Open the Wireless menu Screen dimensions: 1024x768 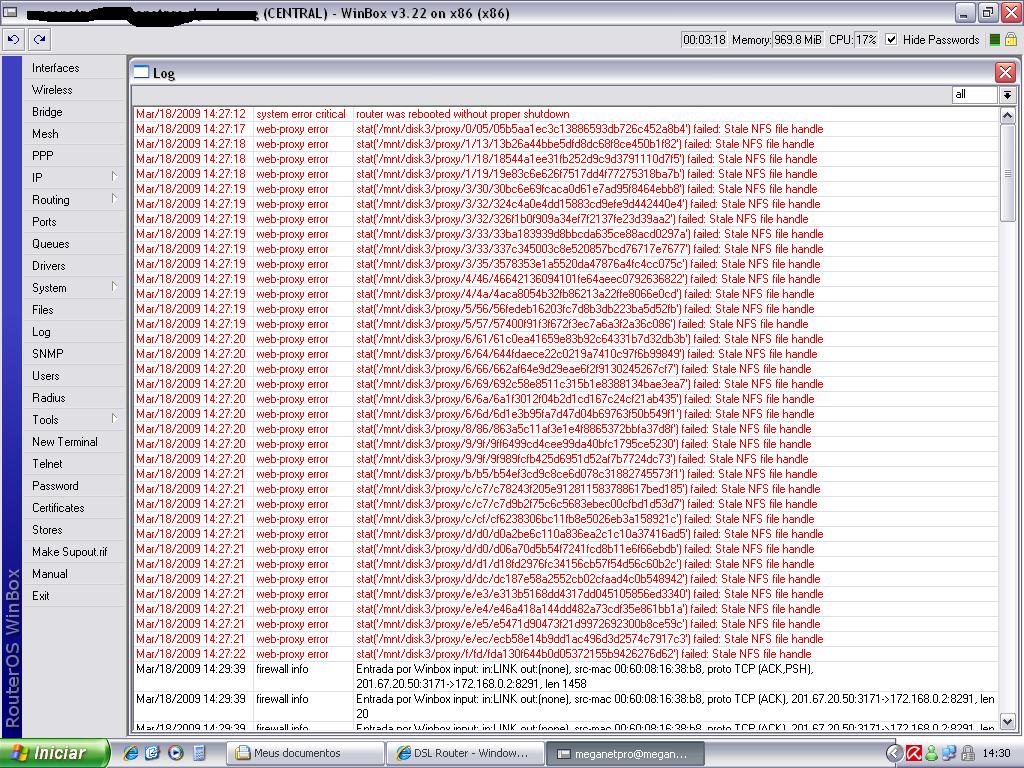[x=52, y=90]
